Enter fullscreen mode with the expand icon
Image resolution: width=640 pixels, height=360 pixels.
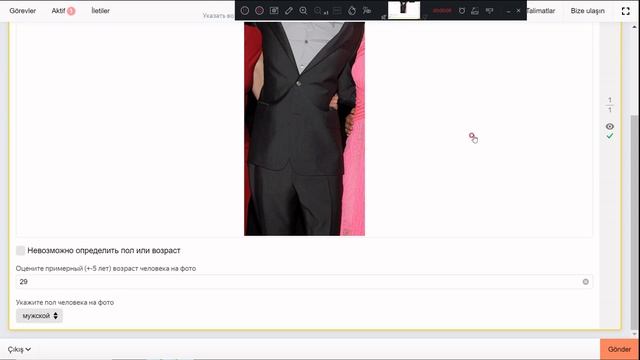pos(626,11)
